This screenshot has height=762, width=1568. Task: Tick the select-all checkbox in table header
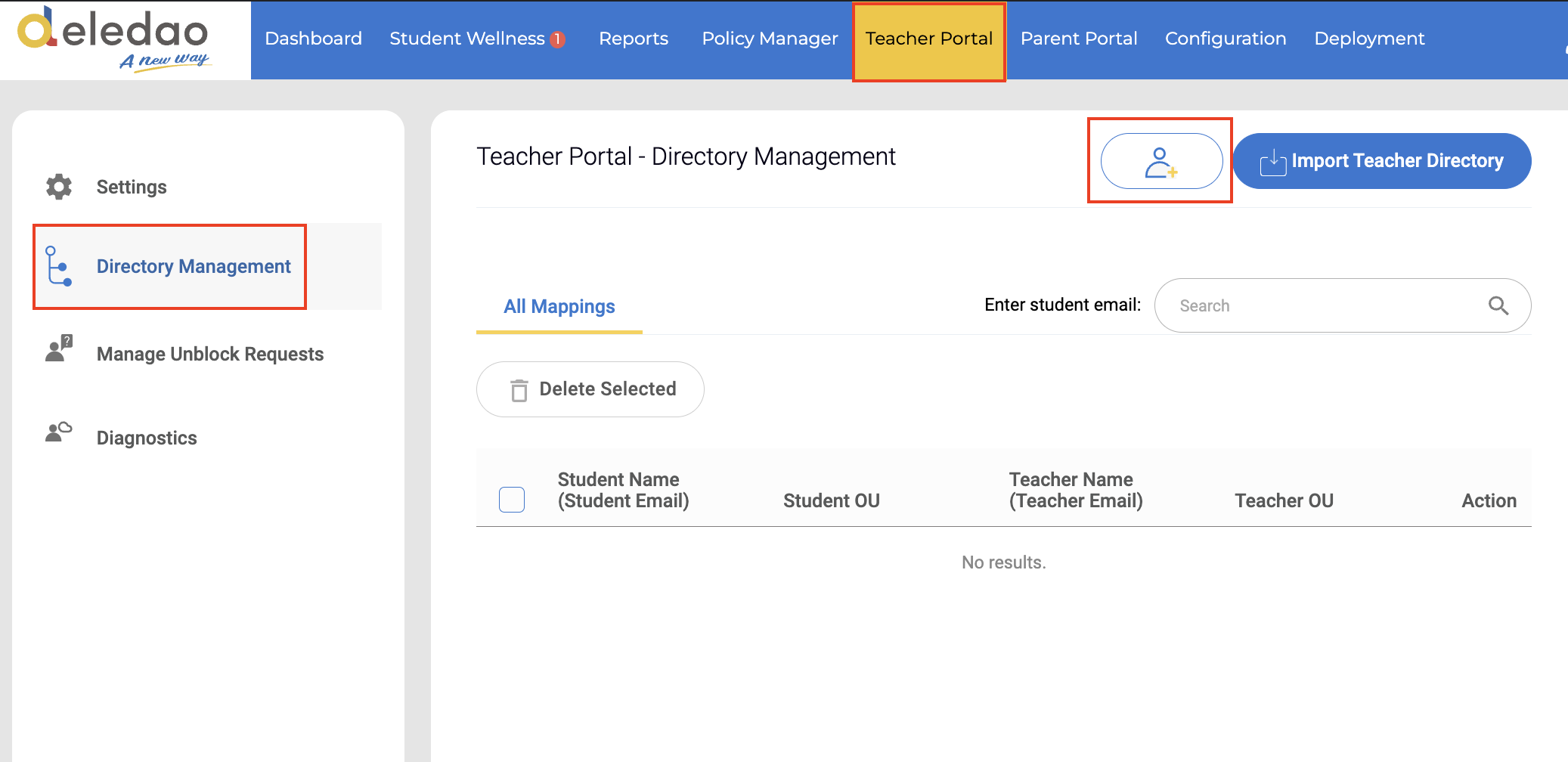(512, 500)
